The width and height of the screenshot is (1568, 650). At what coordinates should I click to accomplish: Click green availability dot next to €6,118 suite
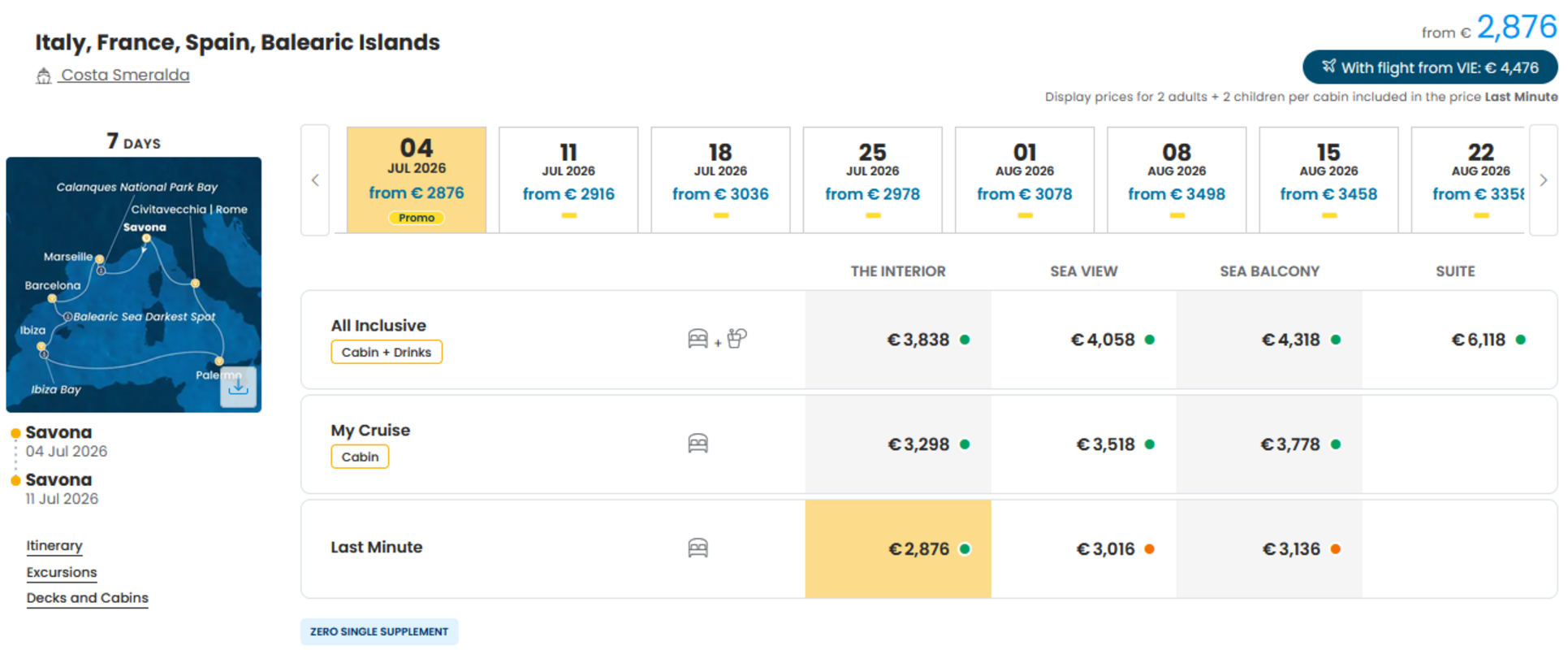[x=1520, y=340]
